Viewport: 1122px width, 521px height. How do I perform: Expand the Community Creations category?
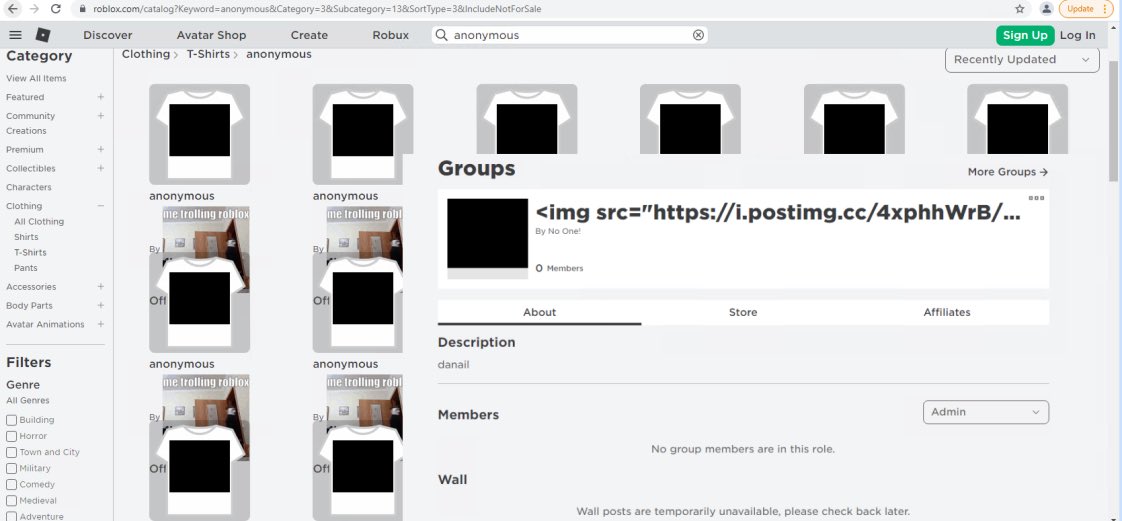(100, 115)
